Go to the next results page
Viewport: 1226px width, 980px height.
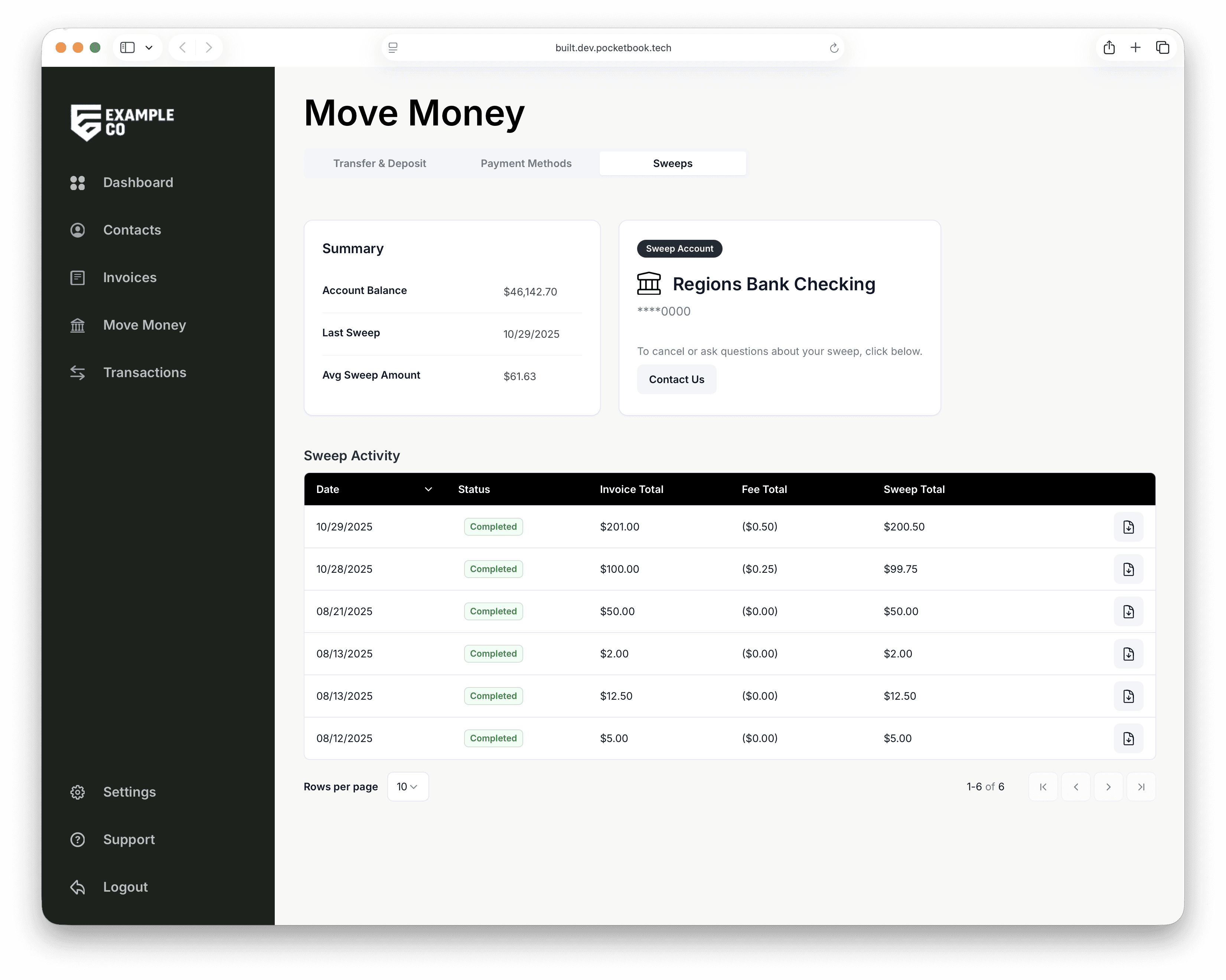[1108, 787]
